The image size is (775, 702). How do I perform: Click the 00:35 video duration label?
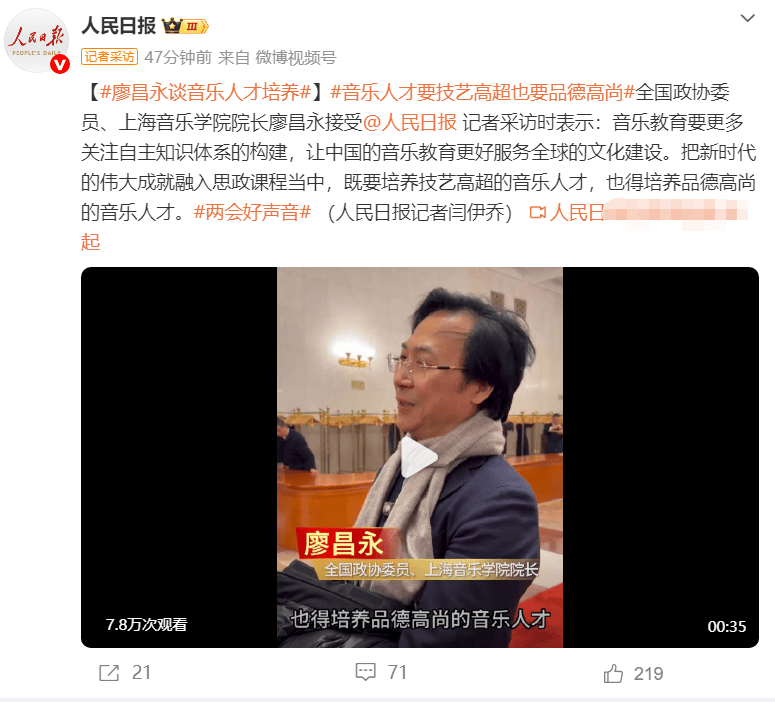click(727, 627)
